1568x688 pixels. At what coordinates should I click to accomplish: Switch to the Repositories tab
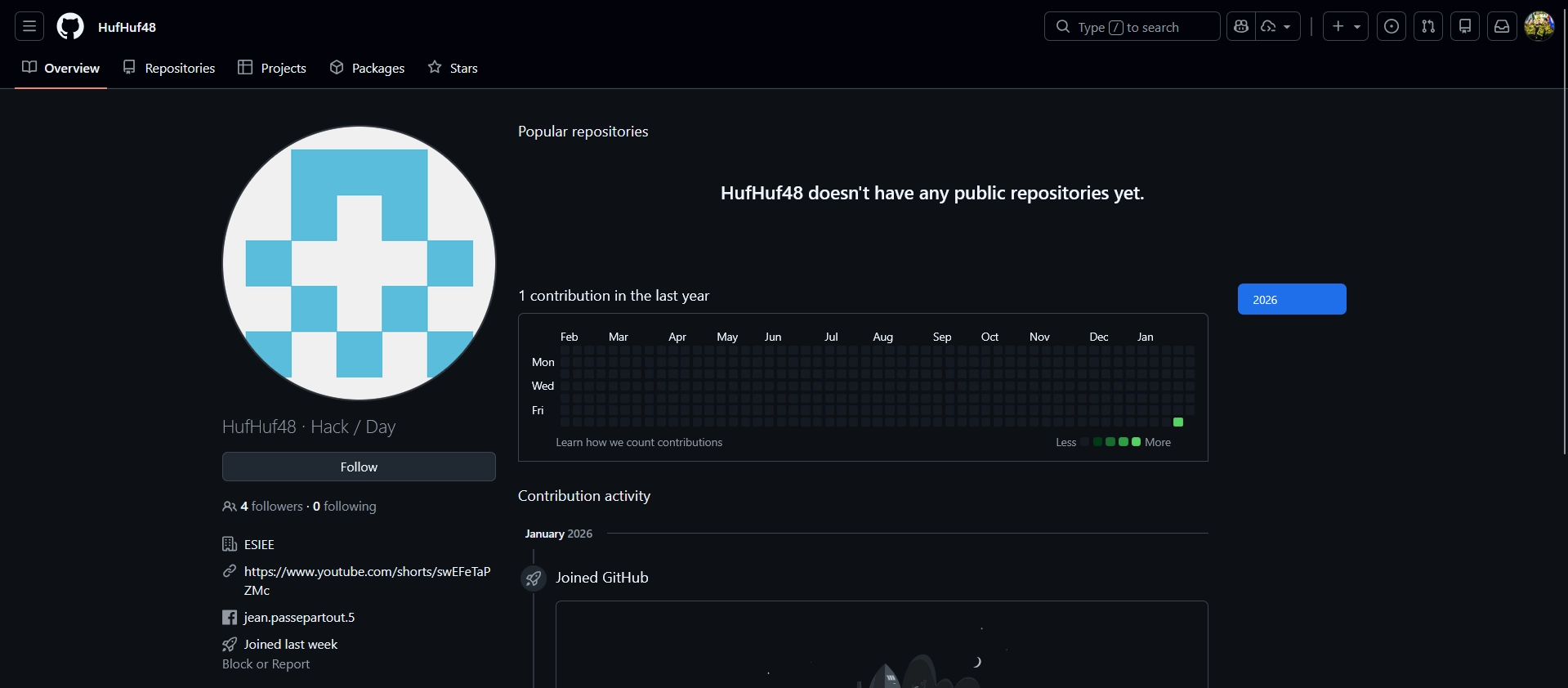(169, 68)
